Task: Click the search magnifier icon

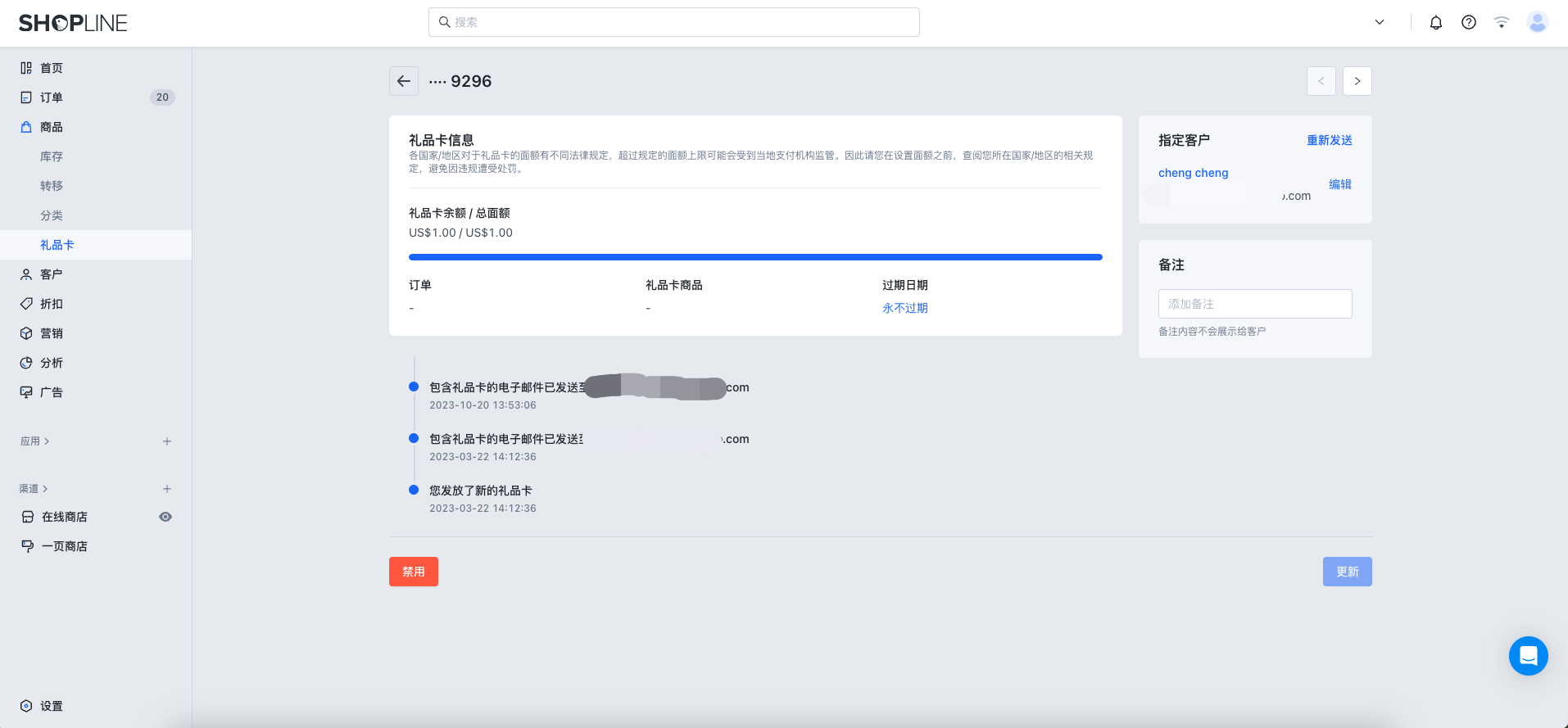Action: click(x=444, y=22)
